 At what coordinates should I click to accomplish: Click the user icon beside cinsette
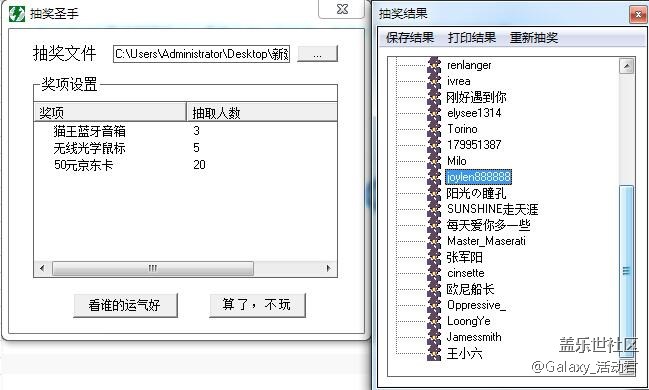tap(434, 273)
